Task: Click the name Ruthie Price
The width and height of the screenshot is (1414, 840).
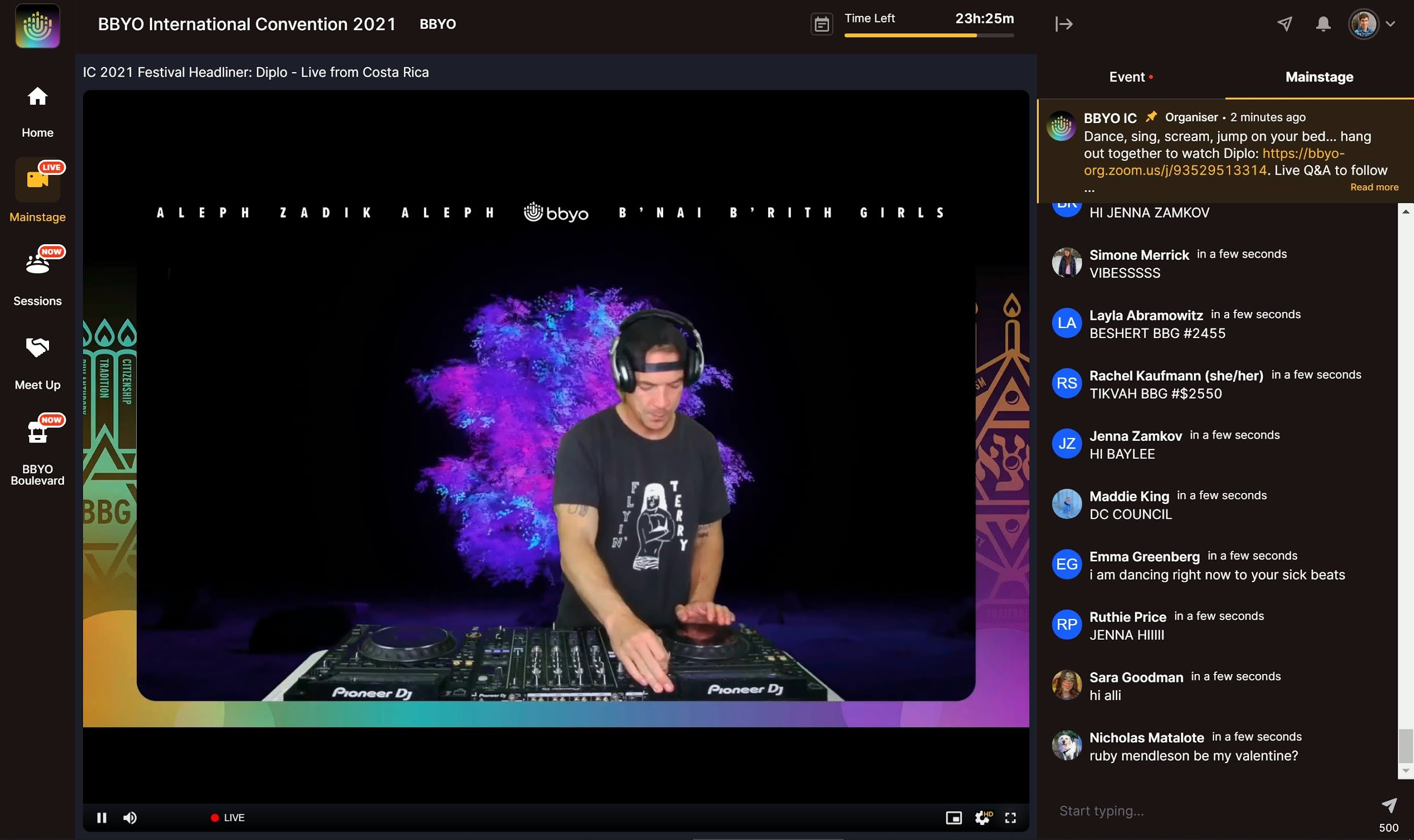Action: [x=1128, y=617]
